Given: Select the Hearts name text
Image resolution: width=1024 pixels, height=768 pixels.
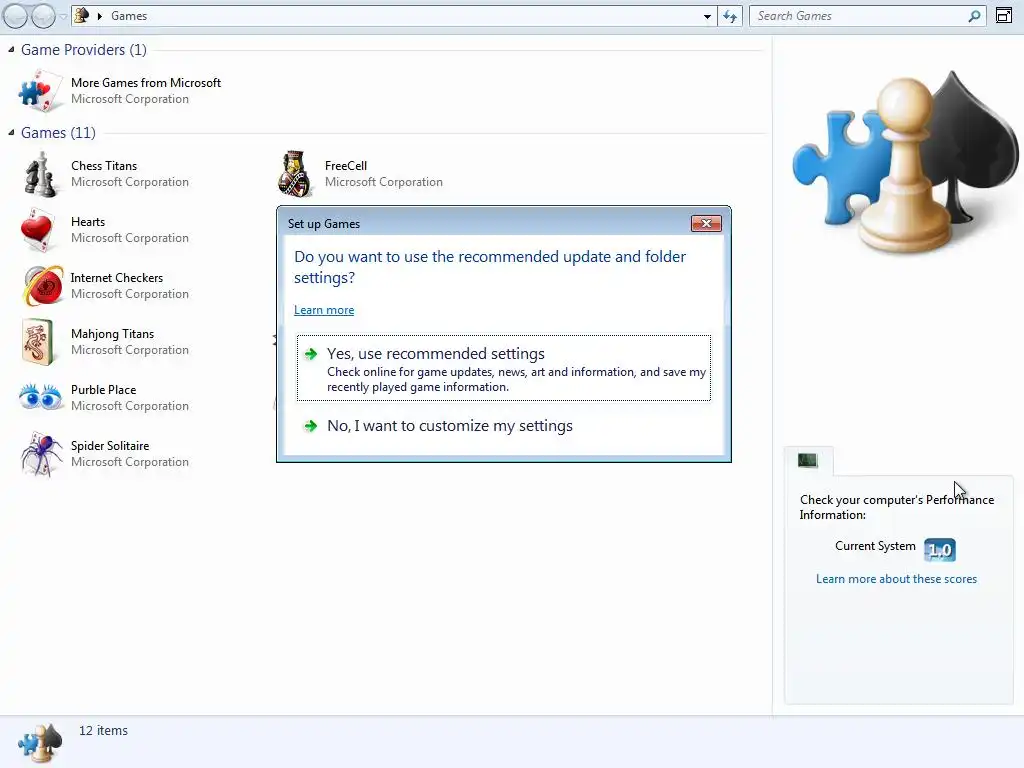Looking at the screenshot, I should point(88,222).
